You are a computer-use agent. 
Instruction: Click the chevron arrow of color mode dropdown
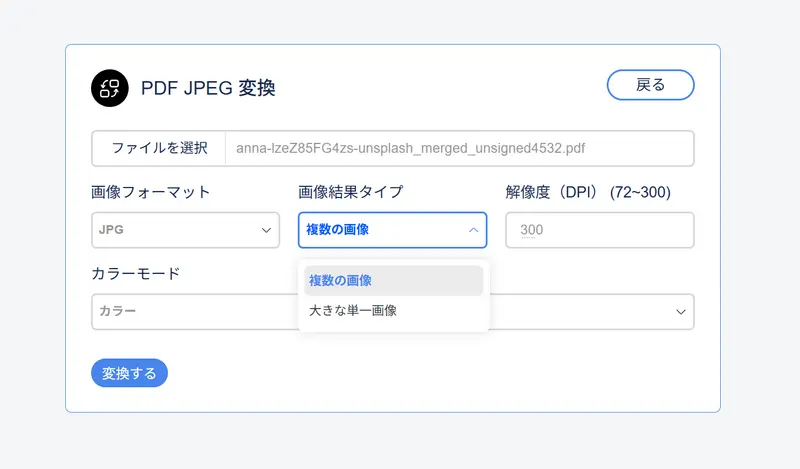(681, 312)
